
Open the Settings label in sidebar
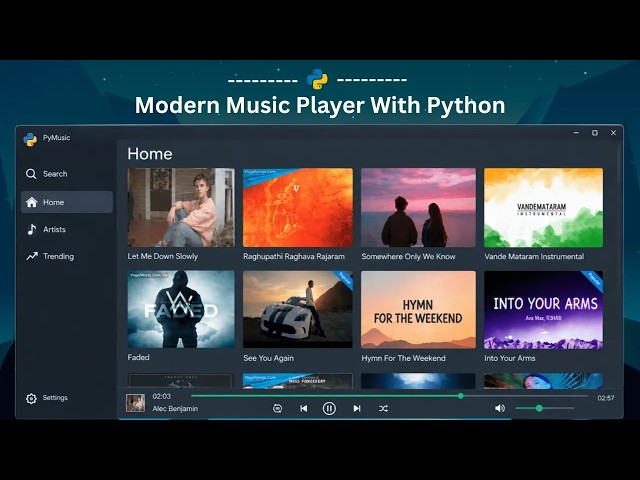tap(55, 398)
